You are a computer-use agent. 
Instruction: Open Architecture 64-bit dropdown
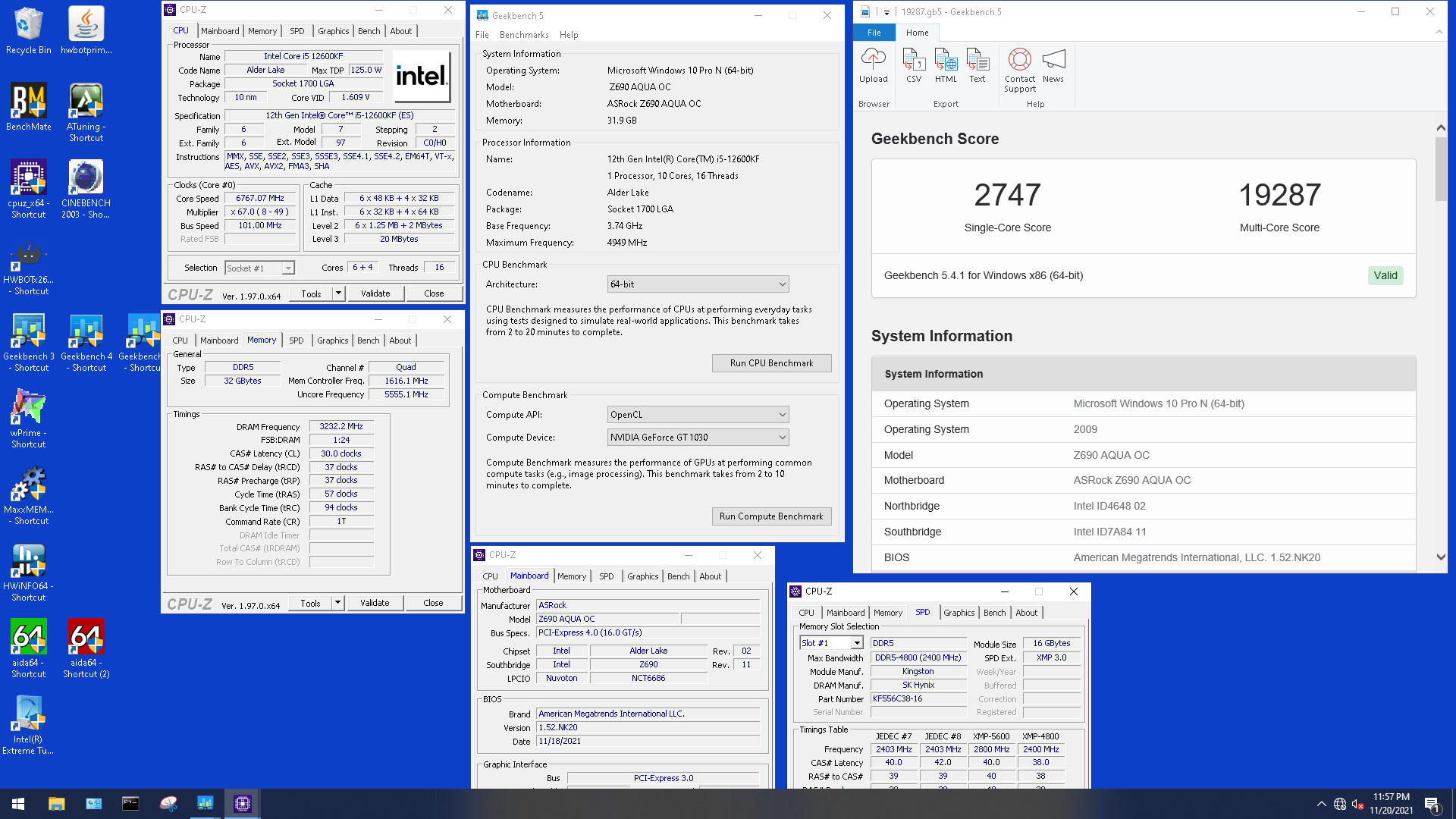[698, 284]
